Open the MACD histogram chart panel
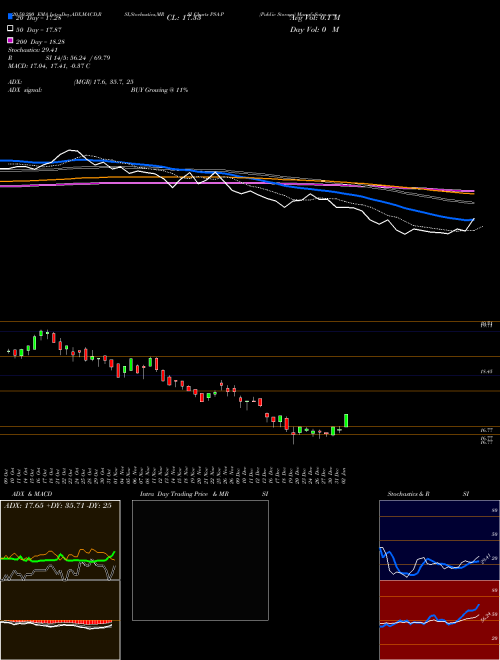The image size is (500, 660). pos(60,620)
